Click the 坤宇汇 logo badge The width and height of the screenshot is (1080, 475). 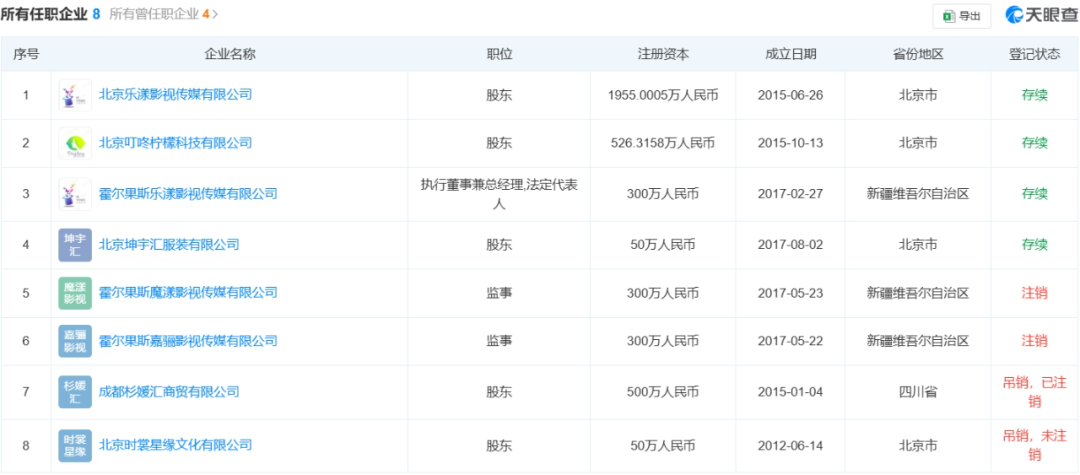click(75, 244)
